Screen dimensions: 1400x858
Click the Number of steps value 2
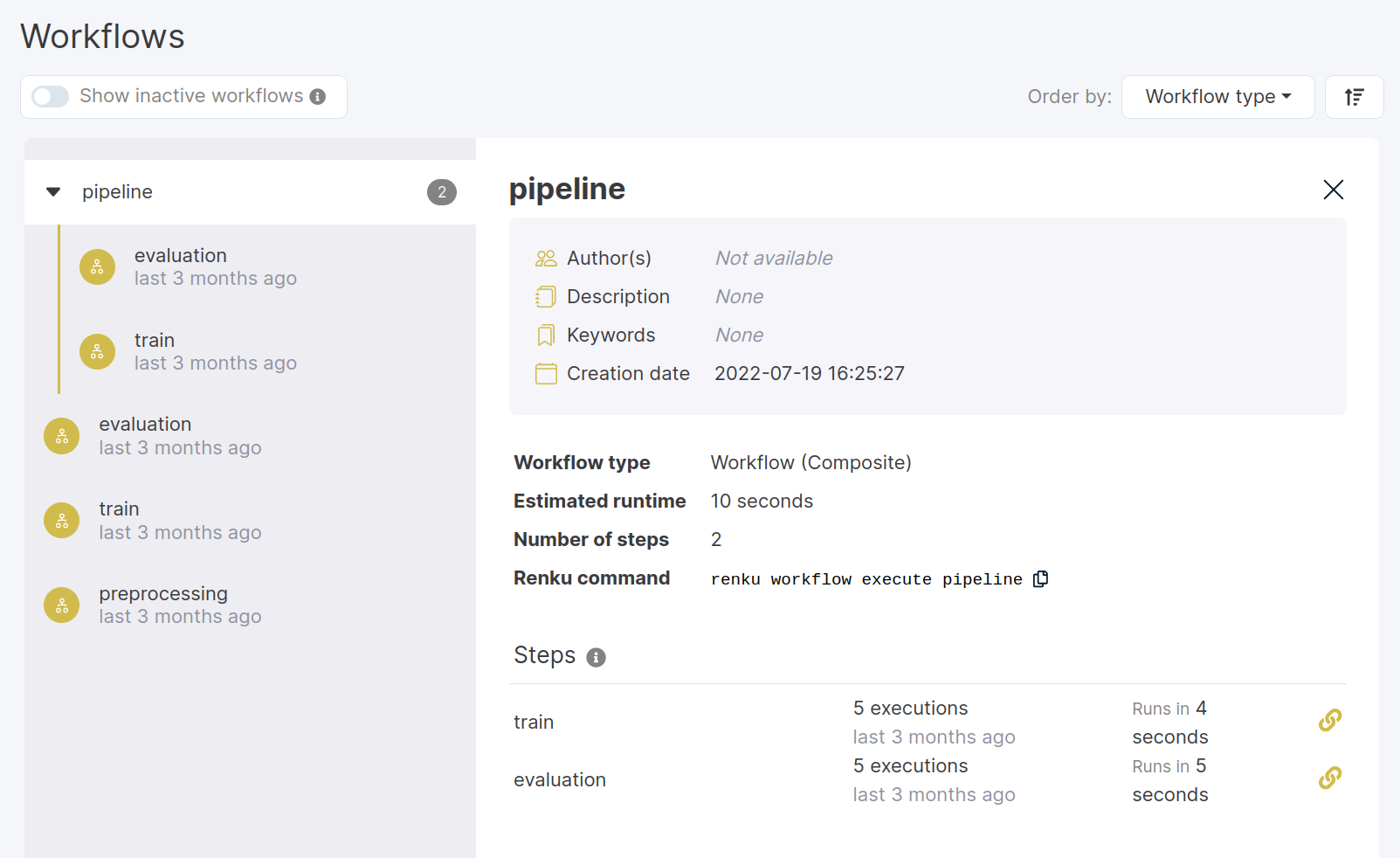(716, 540)
